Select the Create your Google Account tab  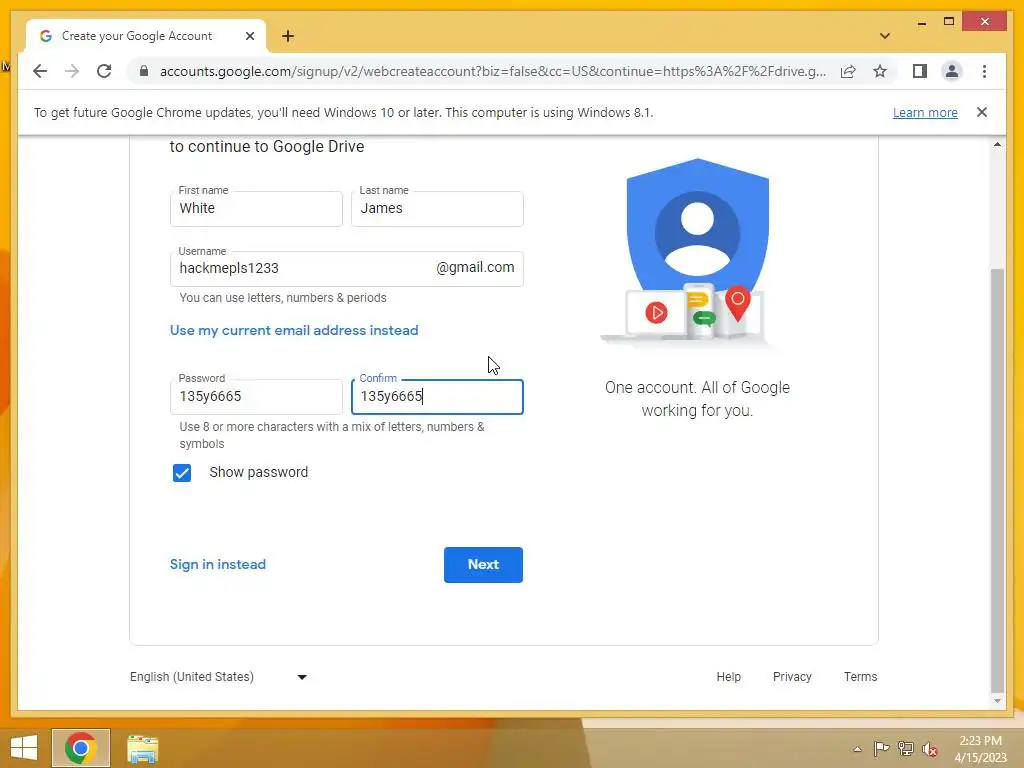tap(146, 36)
